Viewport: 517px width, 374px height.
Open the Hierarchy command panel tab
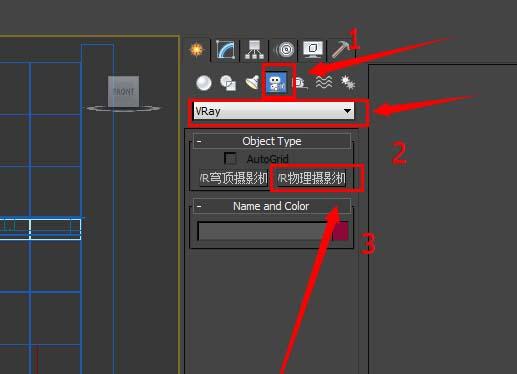pos(254,50)
